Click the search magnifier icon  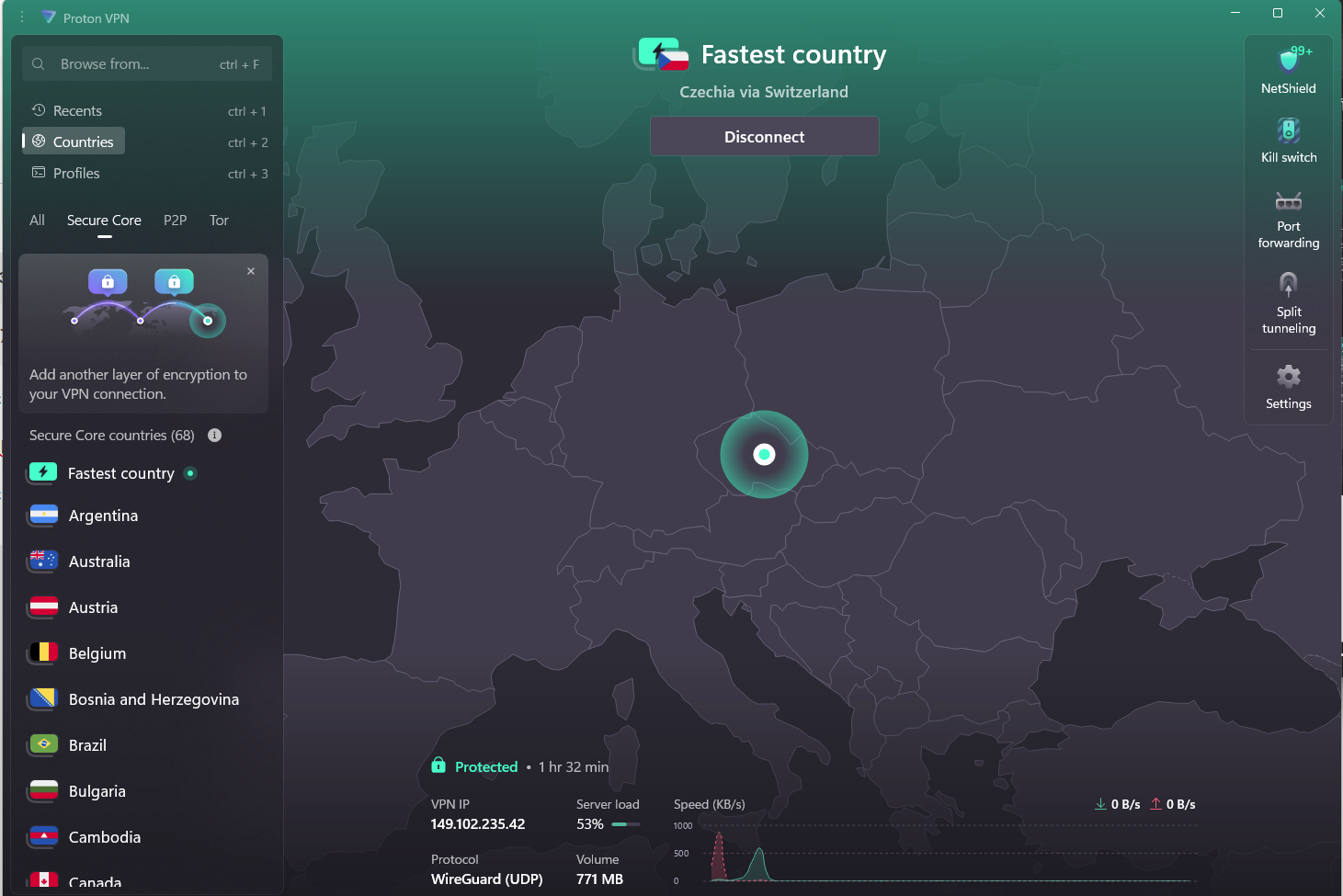click(x=39, y=64)
